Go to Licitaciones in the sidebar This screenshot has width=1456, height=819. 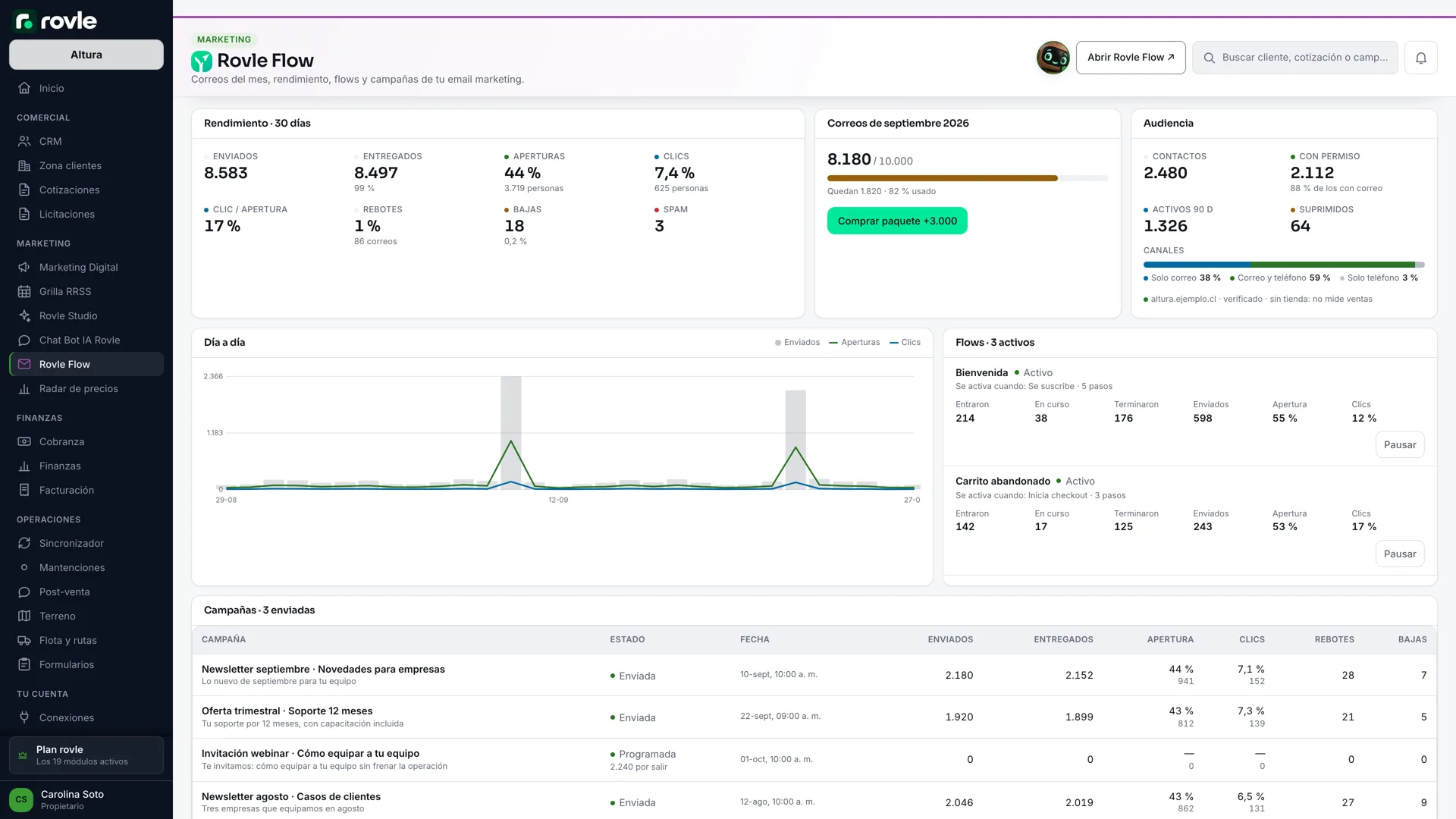pos(86,214)
